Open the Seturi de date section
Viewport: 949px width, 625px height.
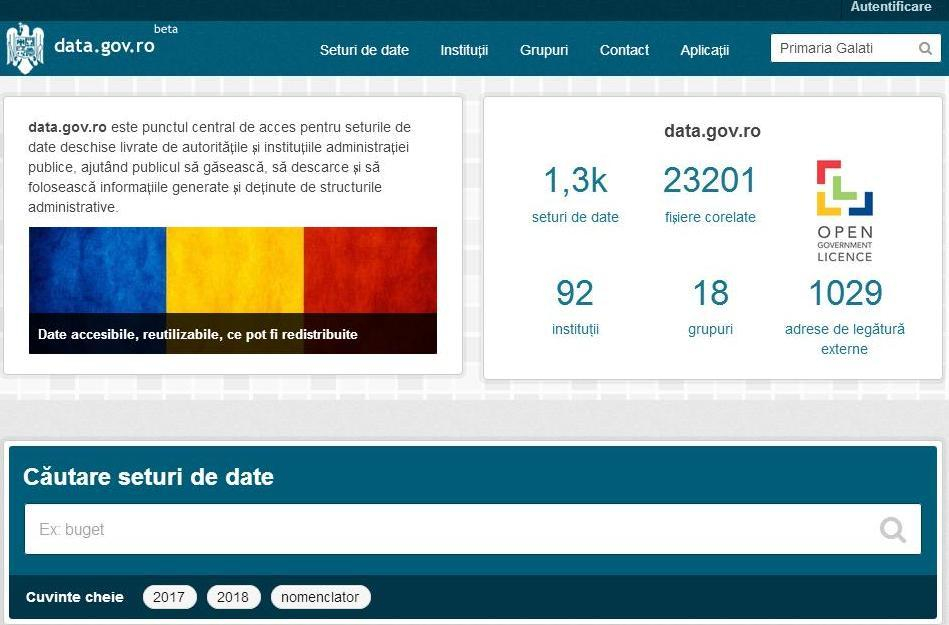point(364,49)
